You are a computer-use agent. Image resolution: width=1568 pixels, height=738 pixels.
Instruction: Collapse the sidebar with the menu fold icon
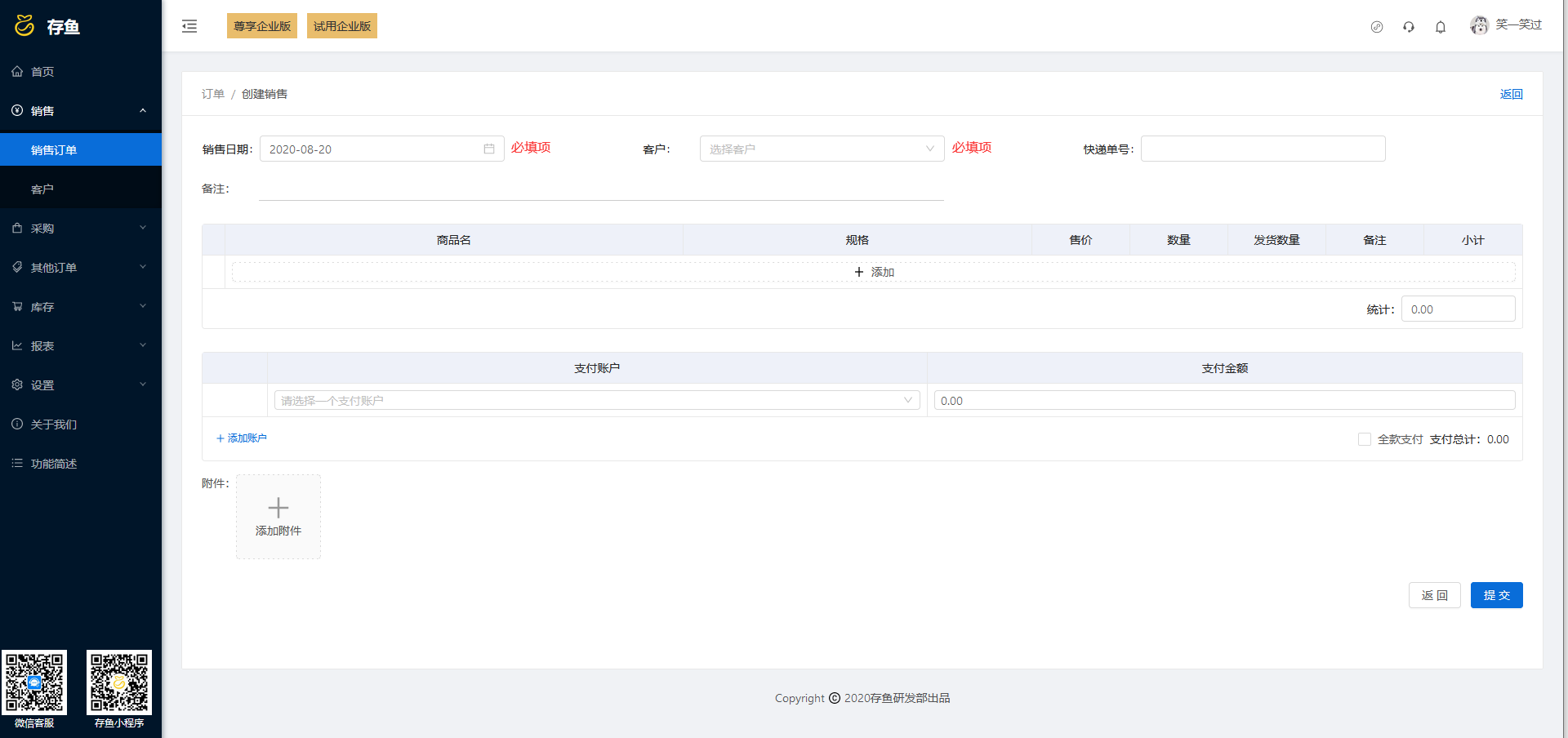click(189, 26)
